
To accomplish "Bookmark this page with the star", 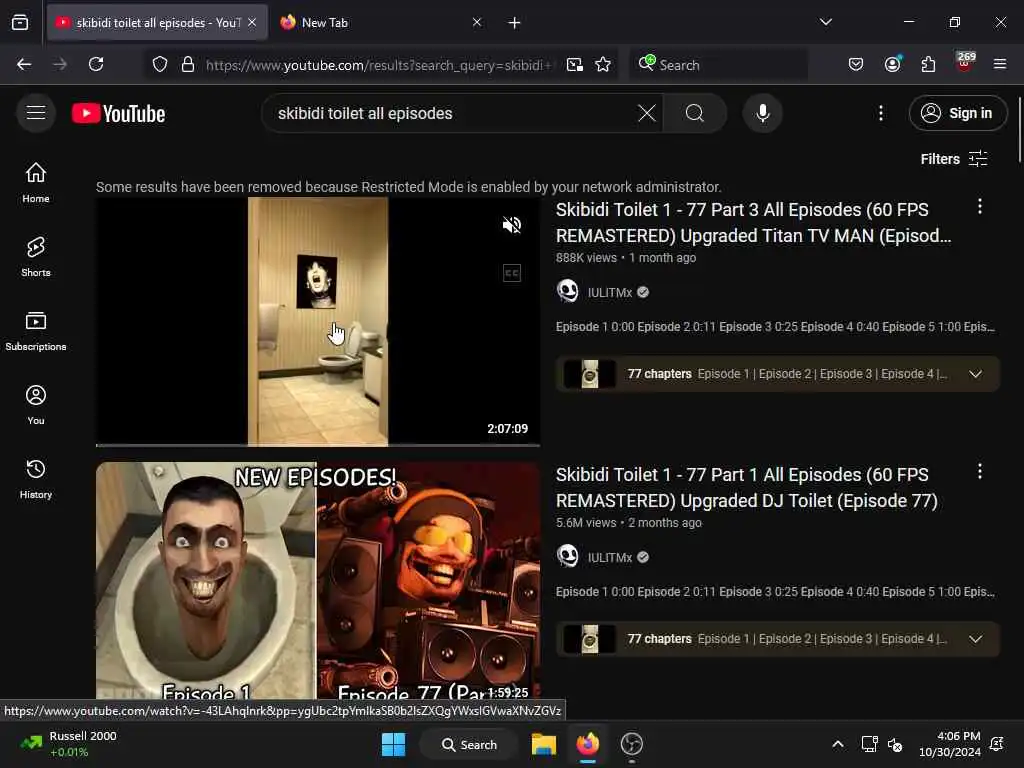I will point(603,64).
